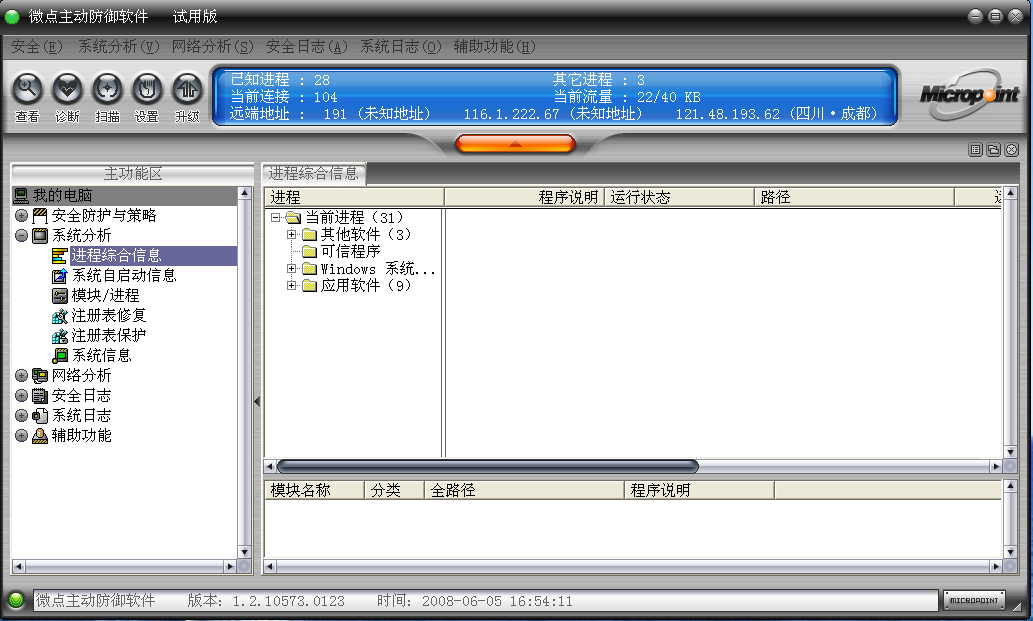
Task: Expand the 安全防护与策略 node
Action: point(21,215)
